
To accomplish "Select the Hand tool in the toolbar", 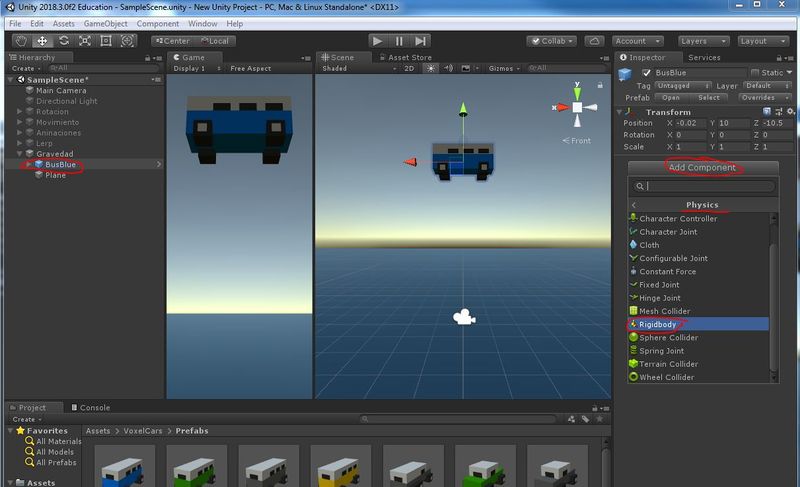I will point(20,41).
